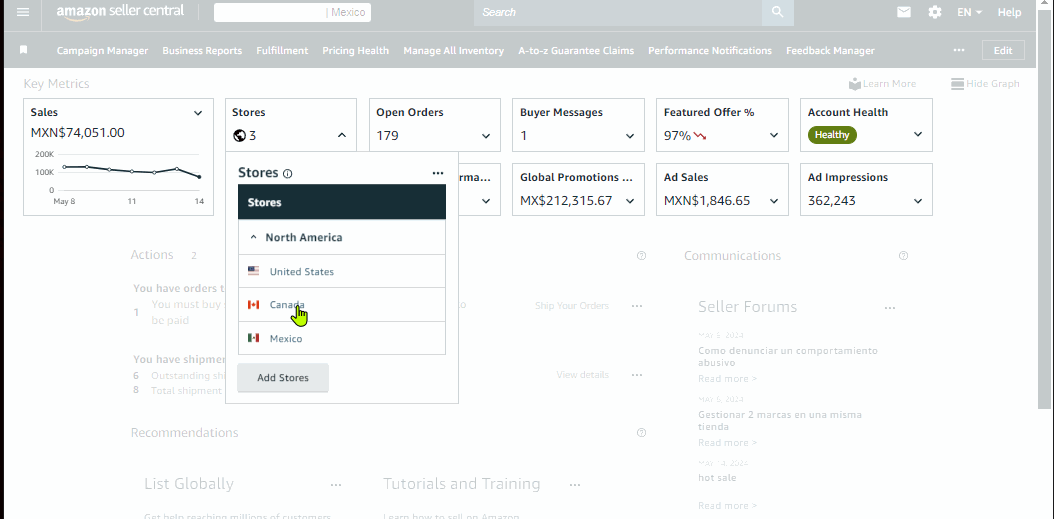Image resolution: width=1054 pixels, height=519 pixels.
Task: Open Tutorials and Training ellipsis menu
Action: [575, 485]
